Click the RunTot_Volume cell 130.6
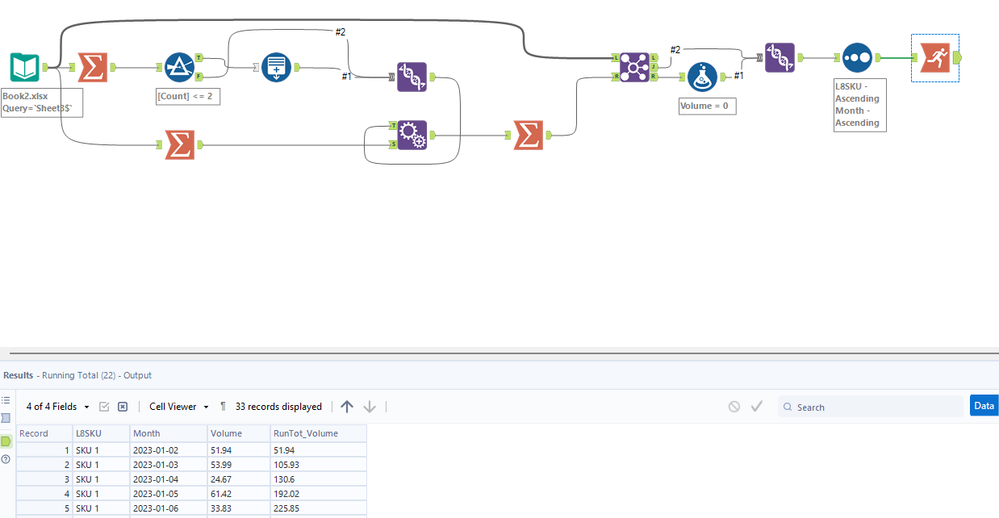 (x=318, y=479)
